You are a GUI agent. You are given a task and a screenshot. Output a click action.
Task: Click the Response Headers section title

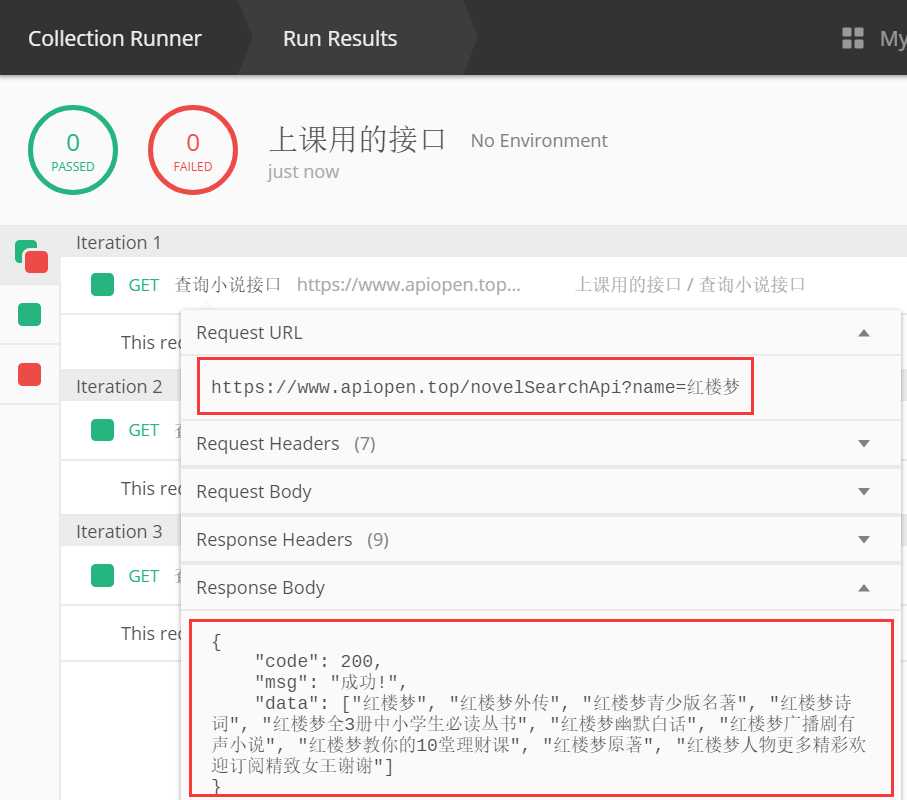(274, 540)
